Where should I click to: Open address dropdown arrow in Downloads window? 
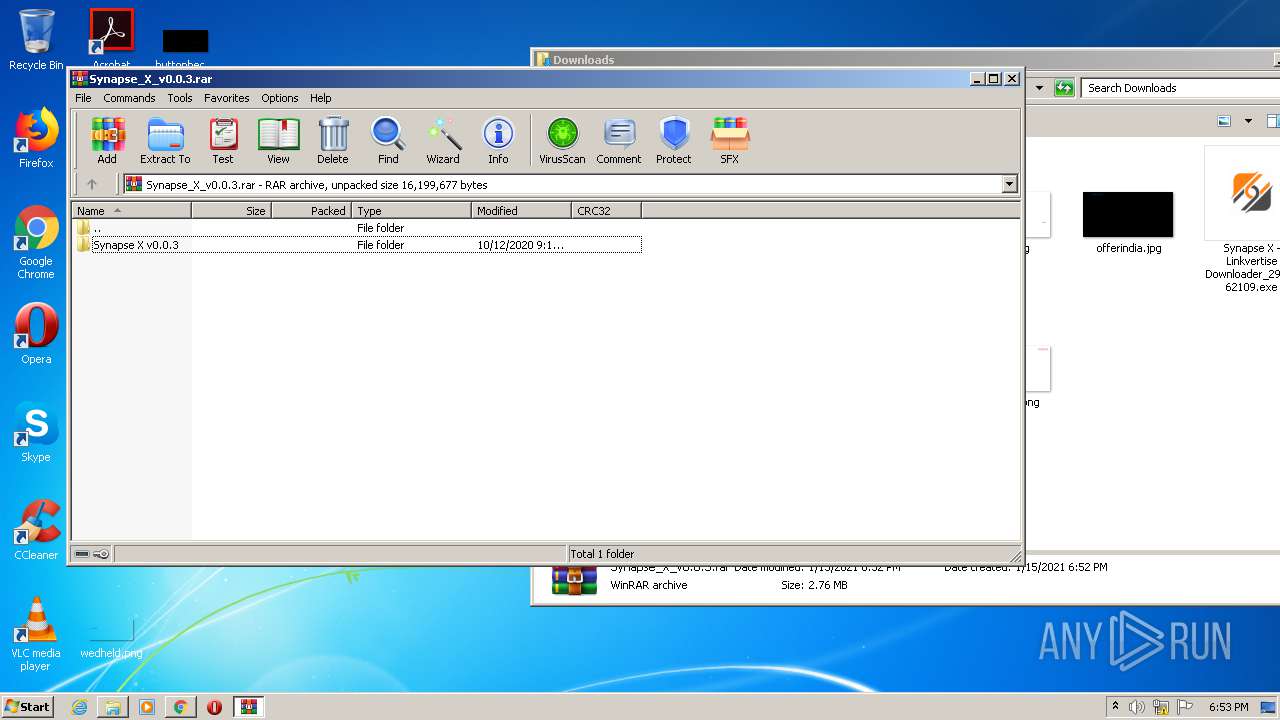pyautogui.click(x=1039, y=88)
